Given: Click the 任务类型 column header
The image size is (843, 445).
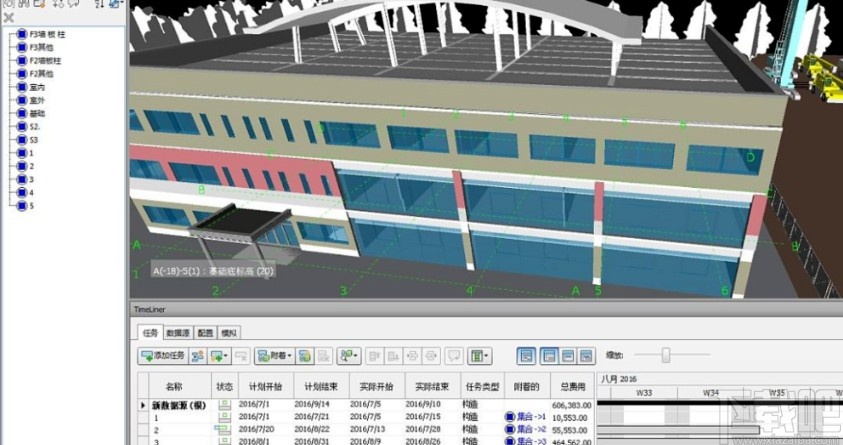Looking at the screenshot, I should click(482, 386).
